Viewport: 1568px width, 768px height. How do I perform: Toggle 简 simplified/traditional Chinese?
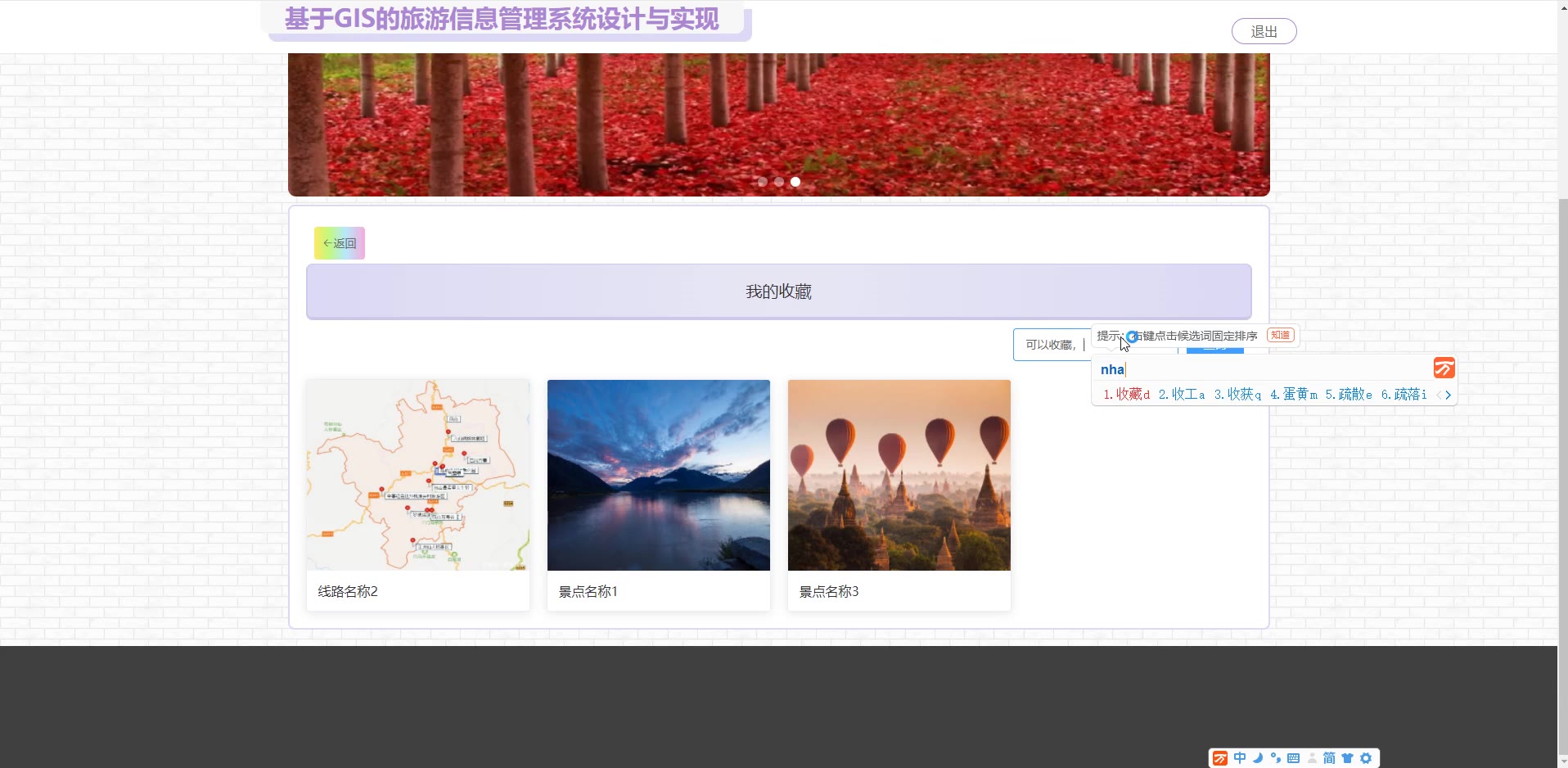pos(1330,758)
